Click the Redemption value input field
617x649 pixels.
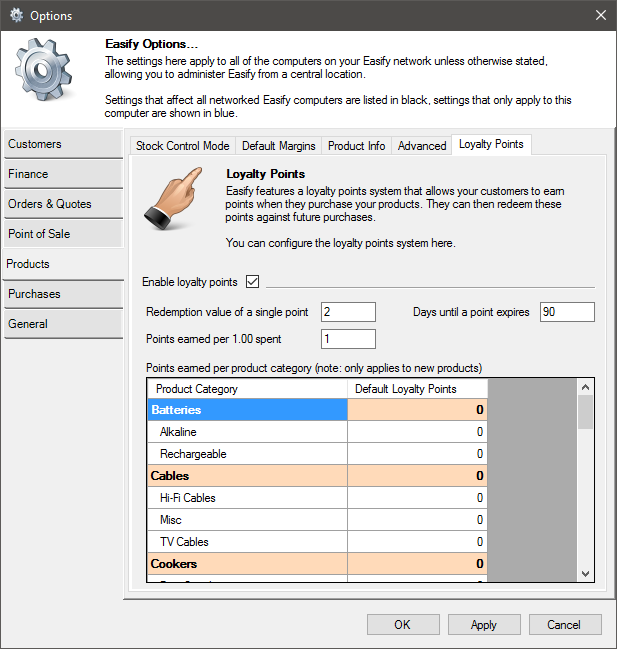(x=348, y=312)
